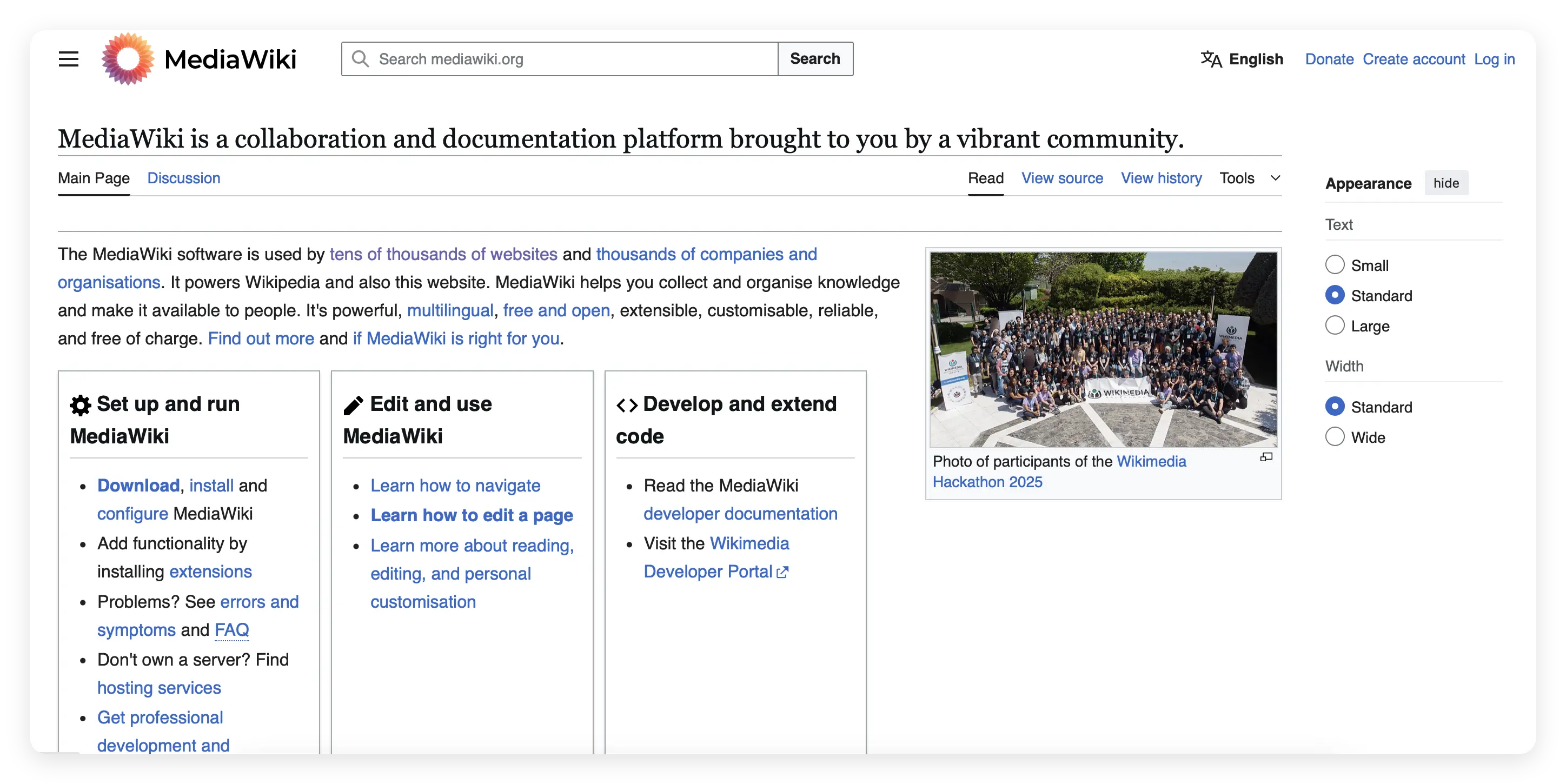Select Standard text size
The height and width of the screenshot is (784, 1566).
[1335, 295]
